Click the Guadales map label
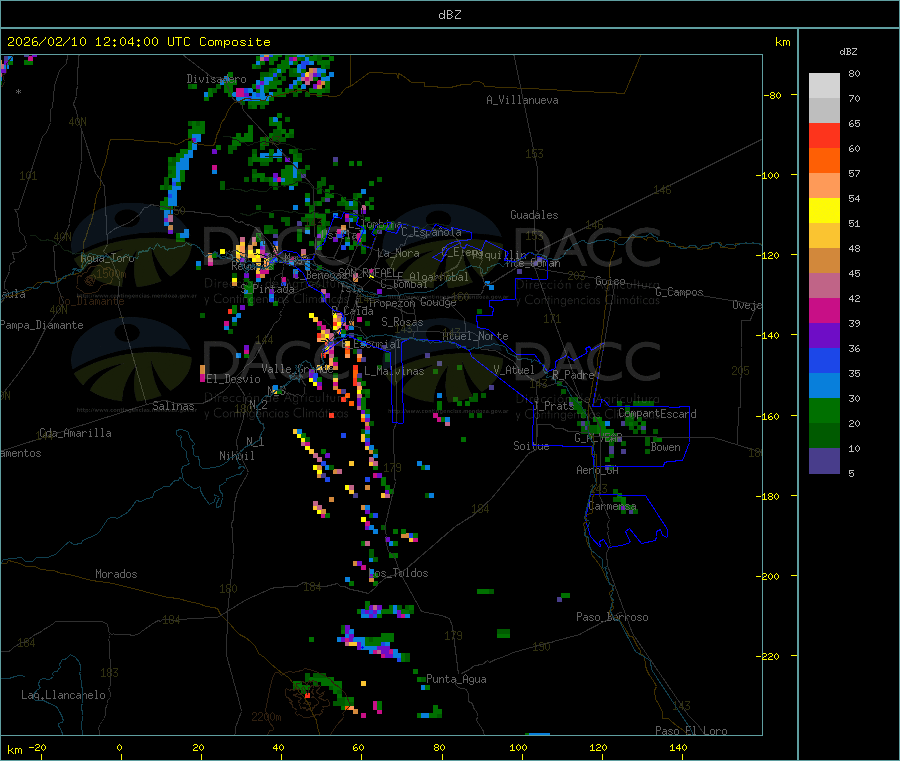 [534, 215]
